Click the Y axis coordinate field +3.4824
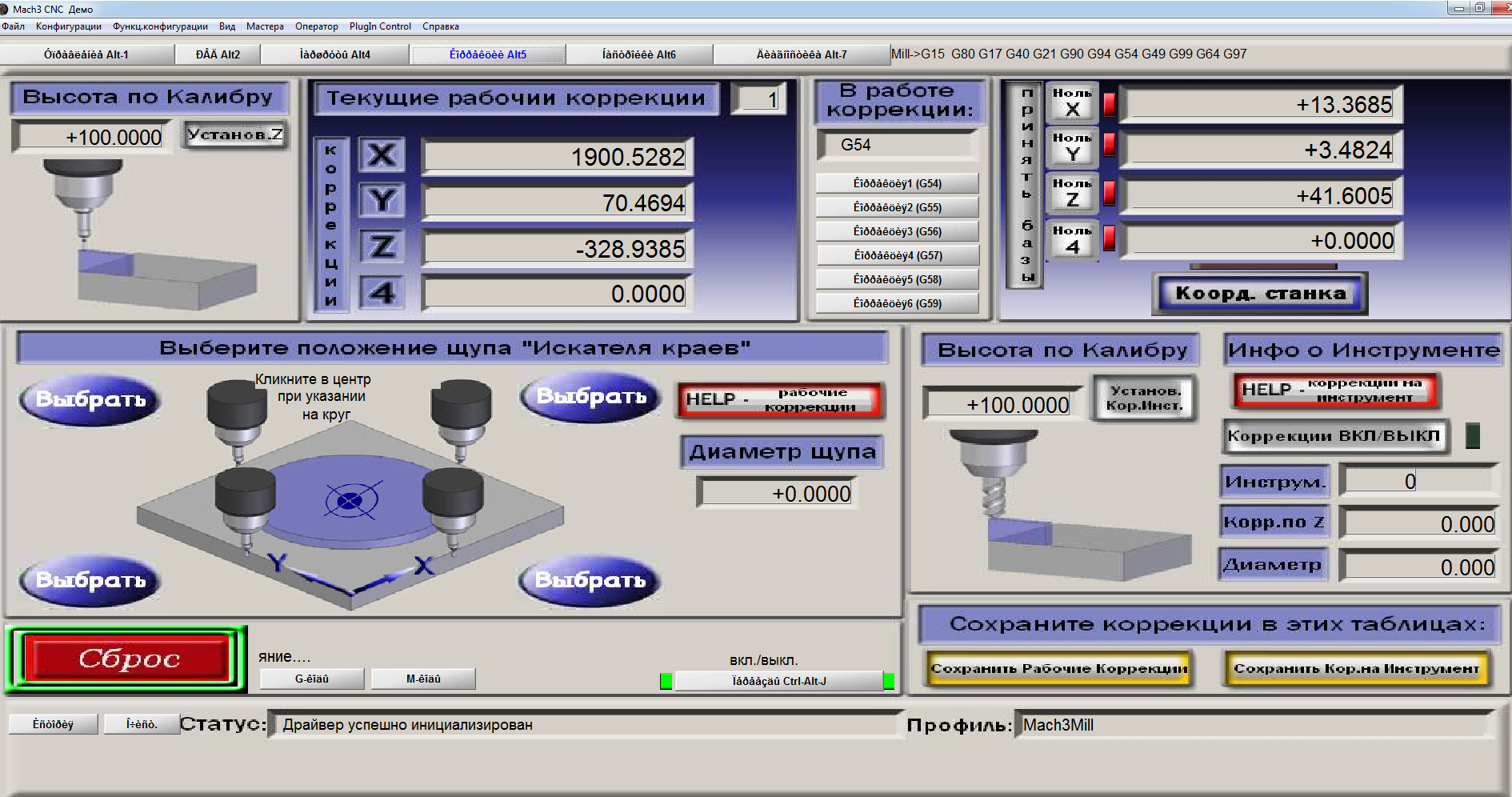The height and width of the screenshot is (797, 1512). 1262,150
